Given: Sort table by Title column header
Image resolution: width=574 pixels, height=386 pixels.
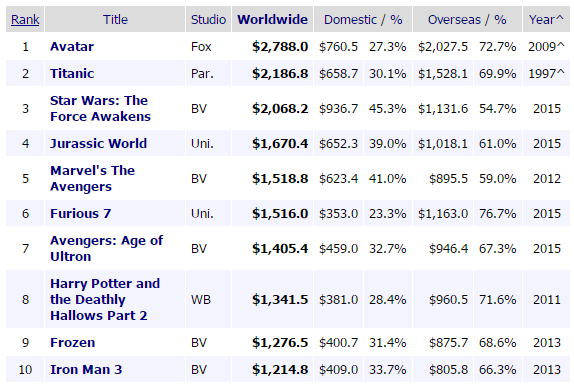Looking at the screenshot, I should (115, 19).
